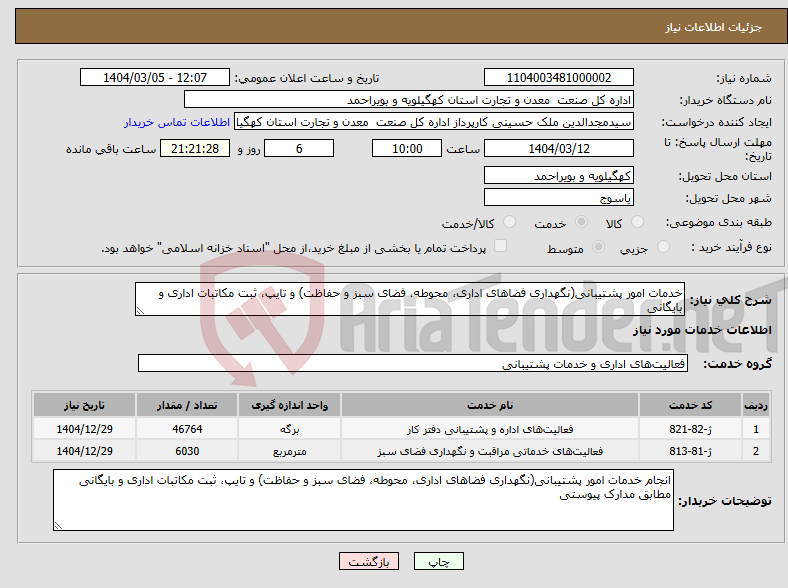Click the ساعت field showing 10:00

pyautogui.click(x=407, y=148)
